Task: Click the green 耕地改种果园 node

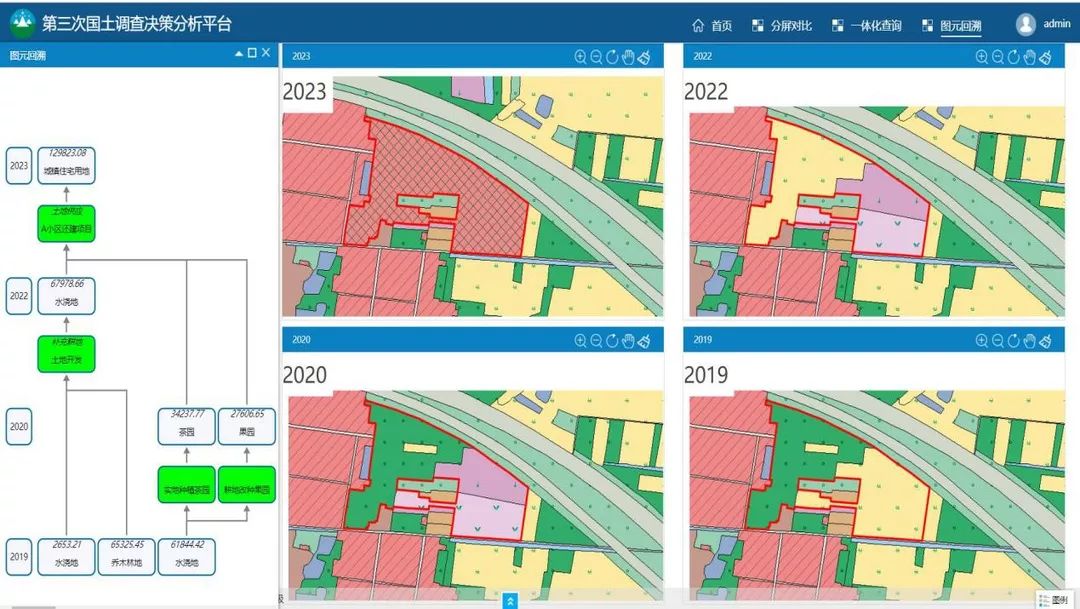Action: (247, 484)
